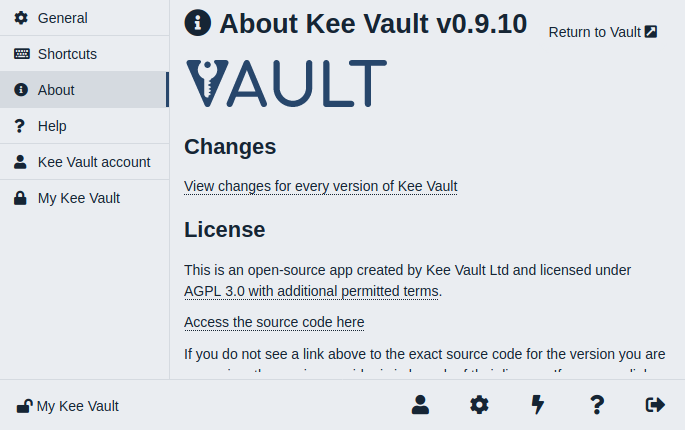This screenshot has width=685, height=430.
Task: Select the My Kee Vault padlock icon
Action: pyautogui.click(x=20, y=198)
